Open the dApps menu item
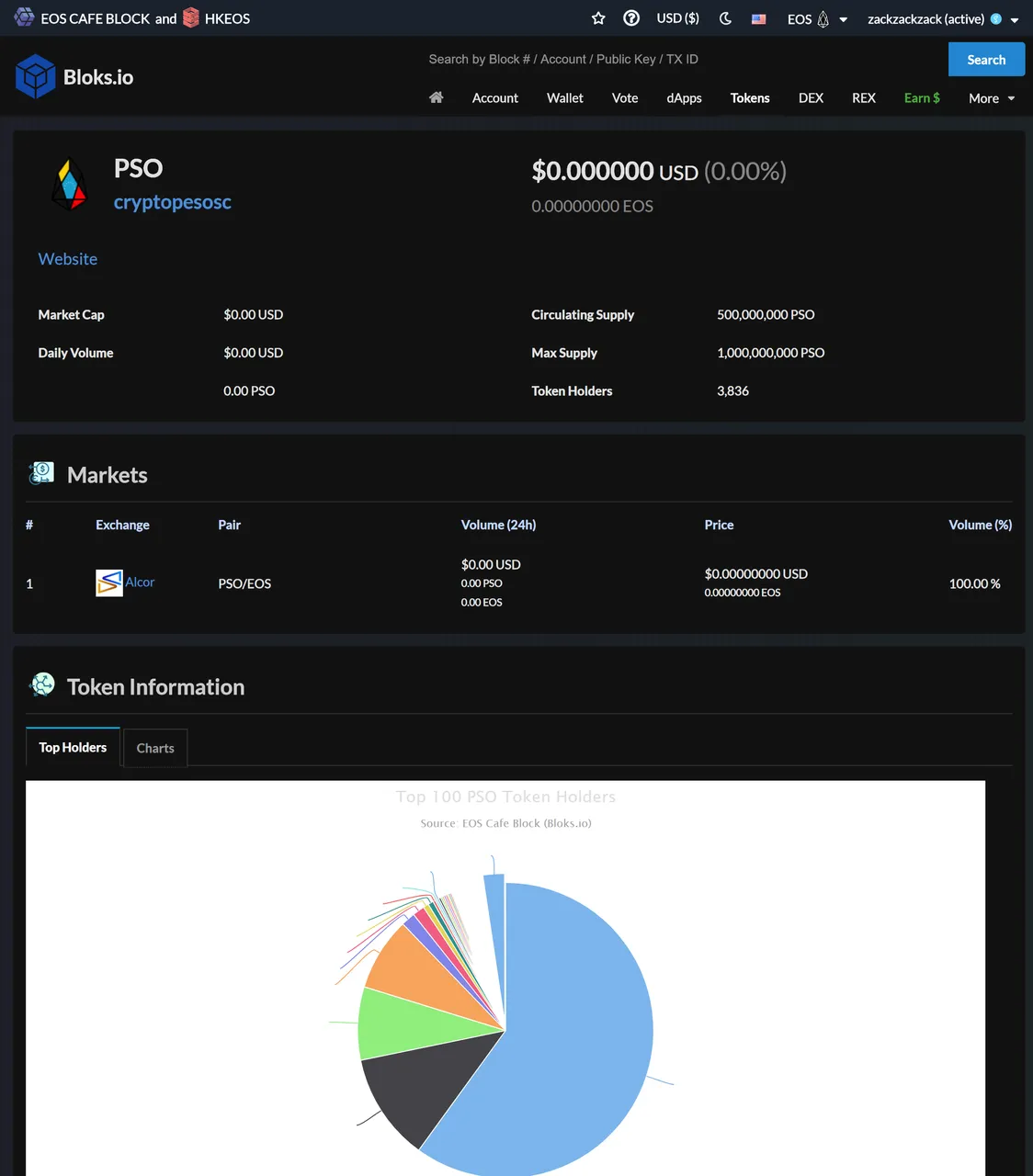 tap(684, 98)
